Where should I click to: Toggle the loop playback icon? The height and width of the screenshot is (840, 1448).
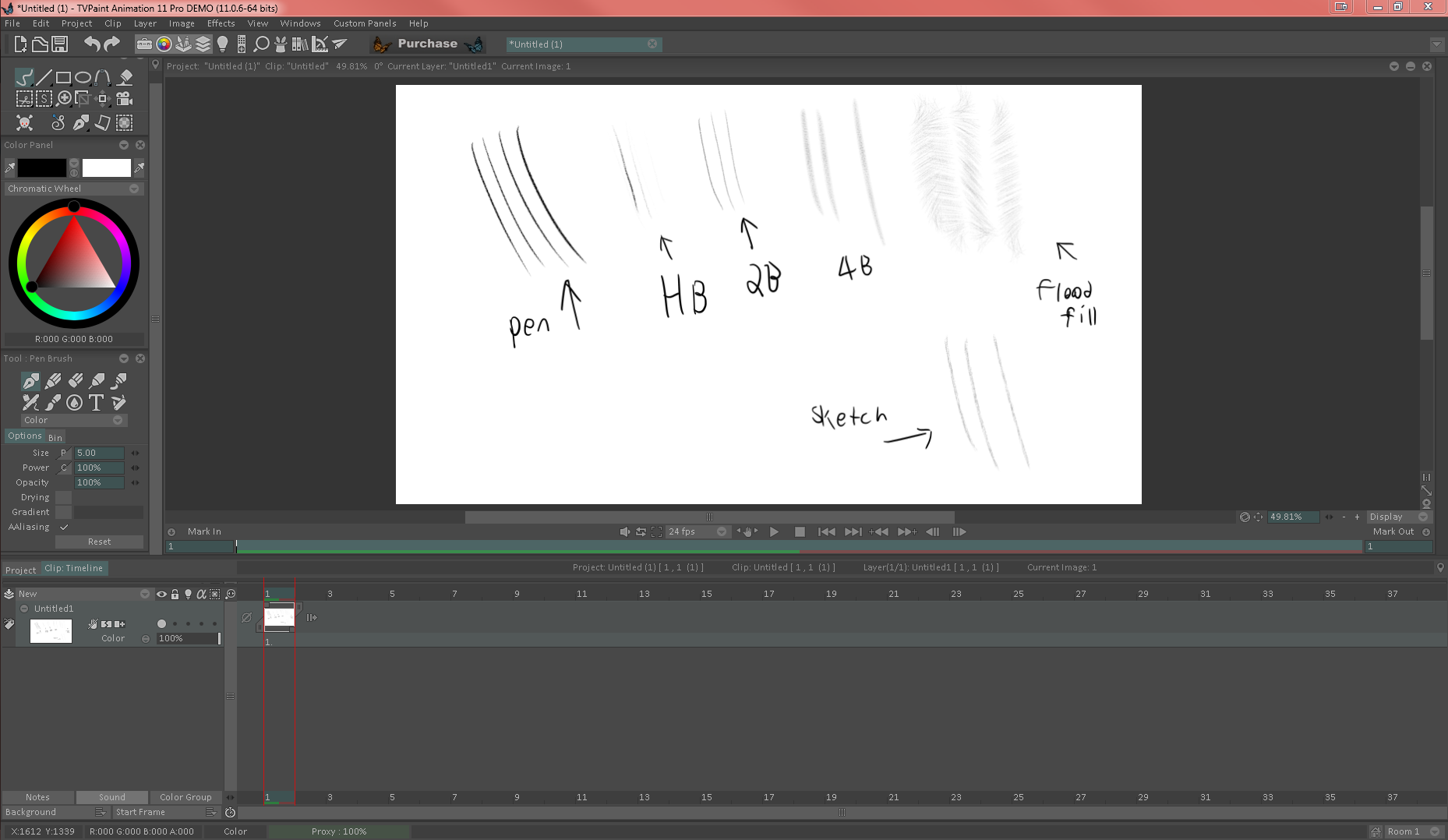[641, 531]
